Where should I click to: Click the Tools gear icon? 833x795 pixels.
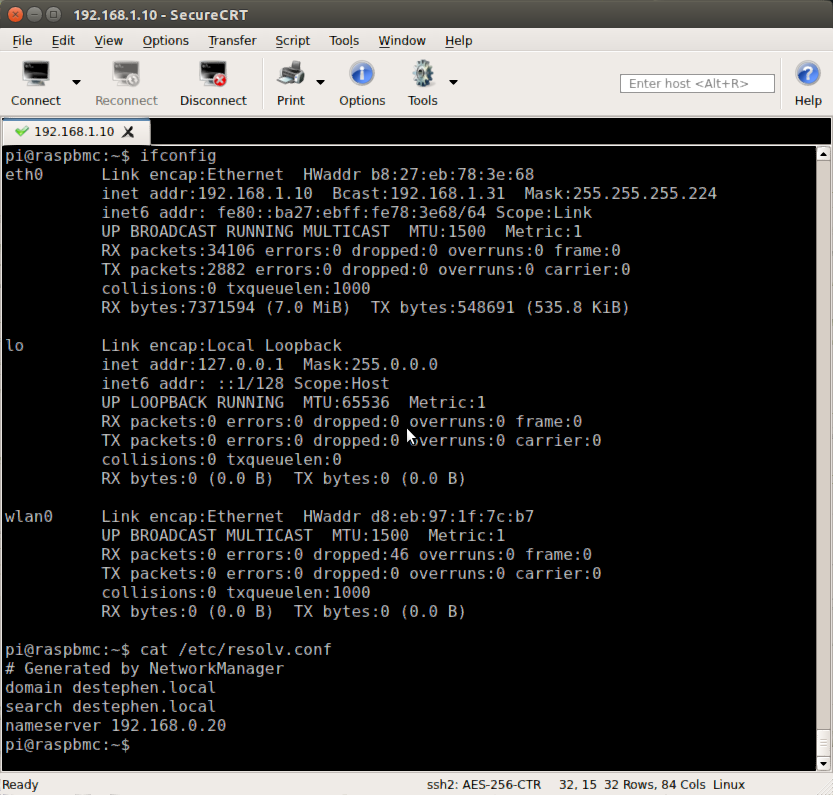(423, 74)
